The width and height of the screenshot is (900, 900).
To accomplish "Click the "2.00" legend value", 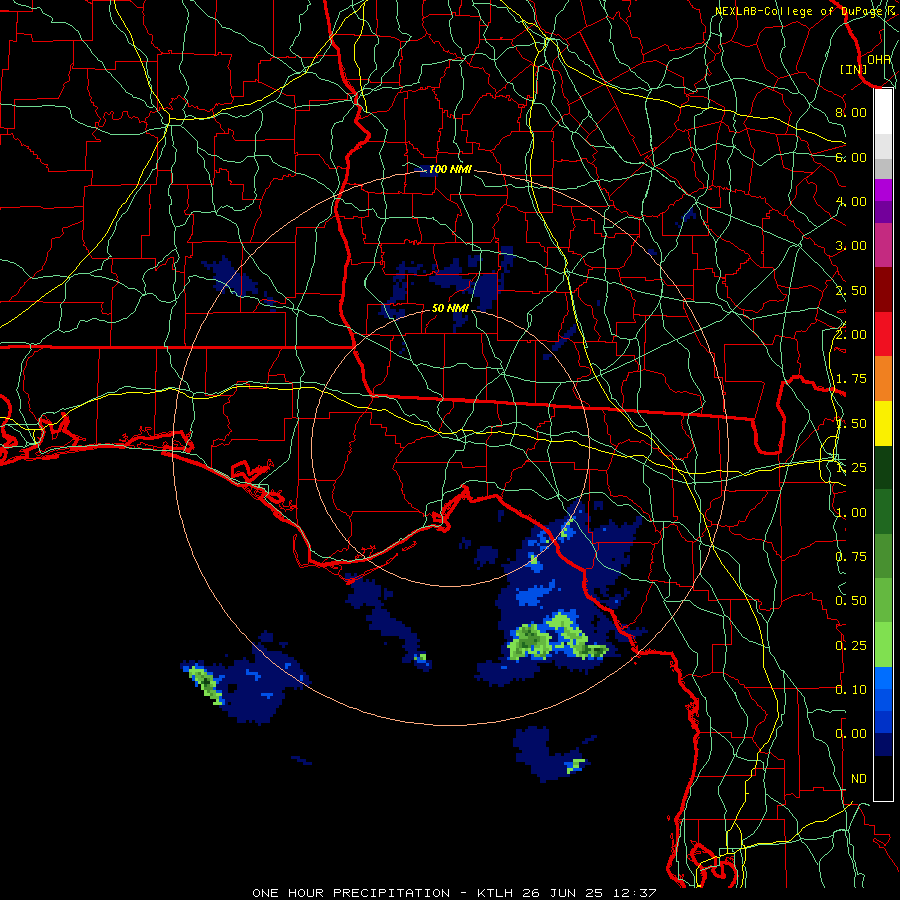I will pyautogui.click(x=851, y=335).
